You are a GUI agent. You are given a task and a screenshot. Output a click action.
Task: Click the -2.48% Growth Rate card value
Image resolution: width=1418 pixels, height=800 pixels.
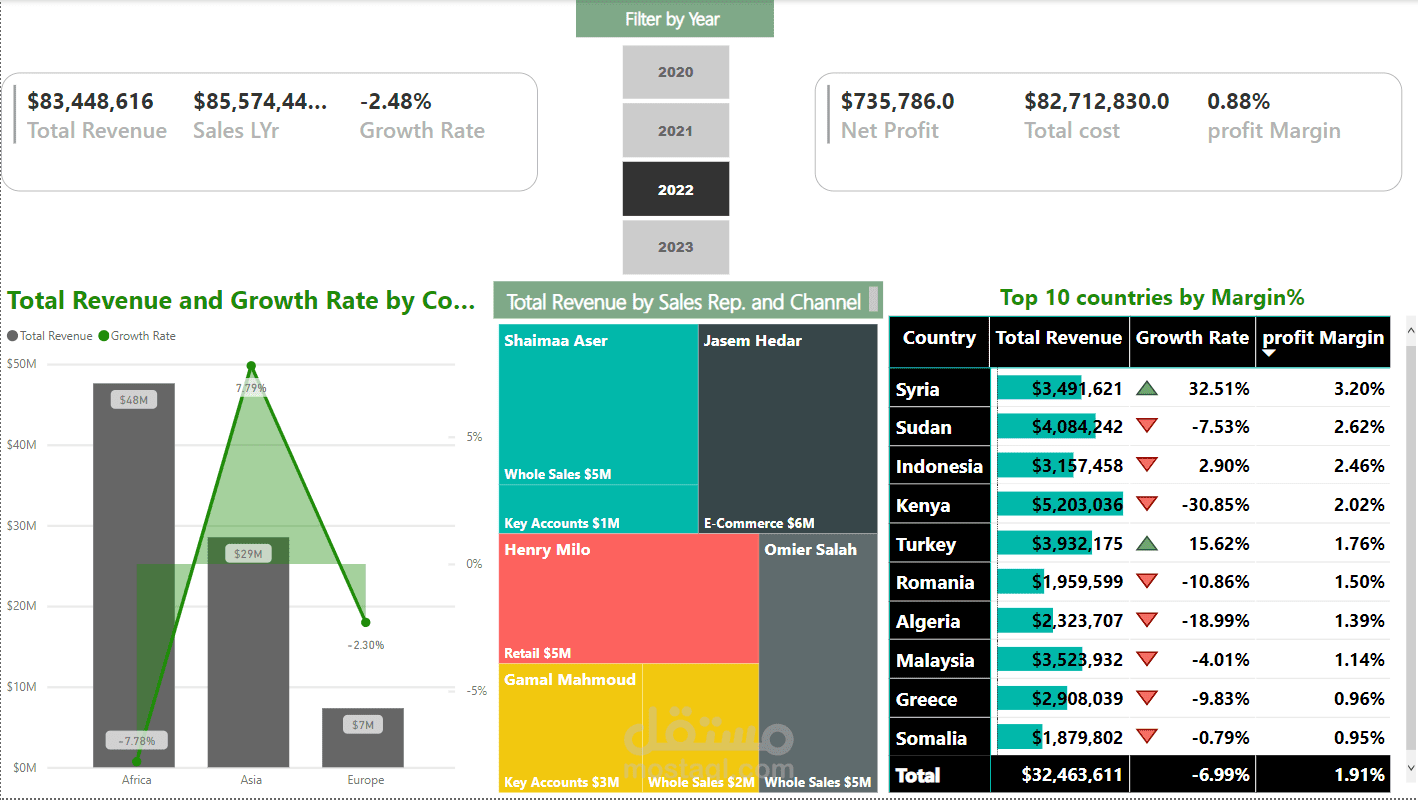(396, 101)
